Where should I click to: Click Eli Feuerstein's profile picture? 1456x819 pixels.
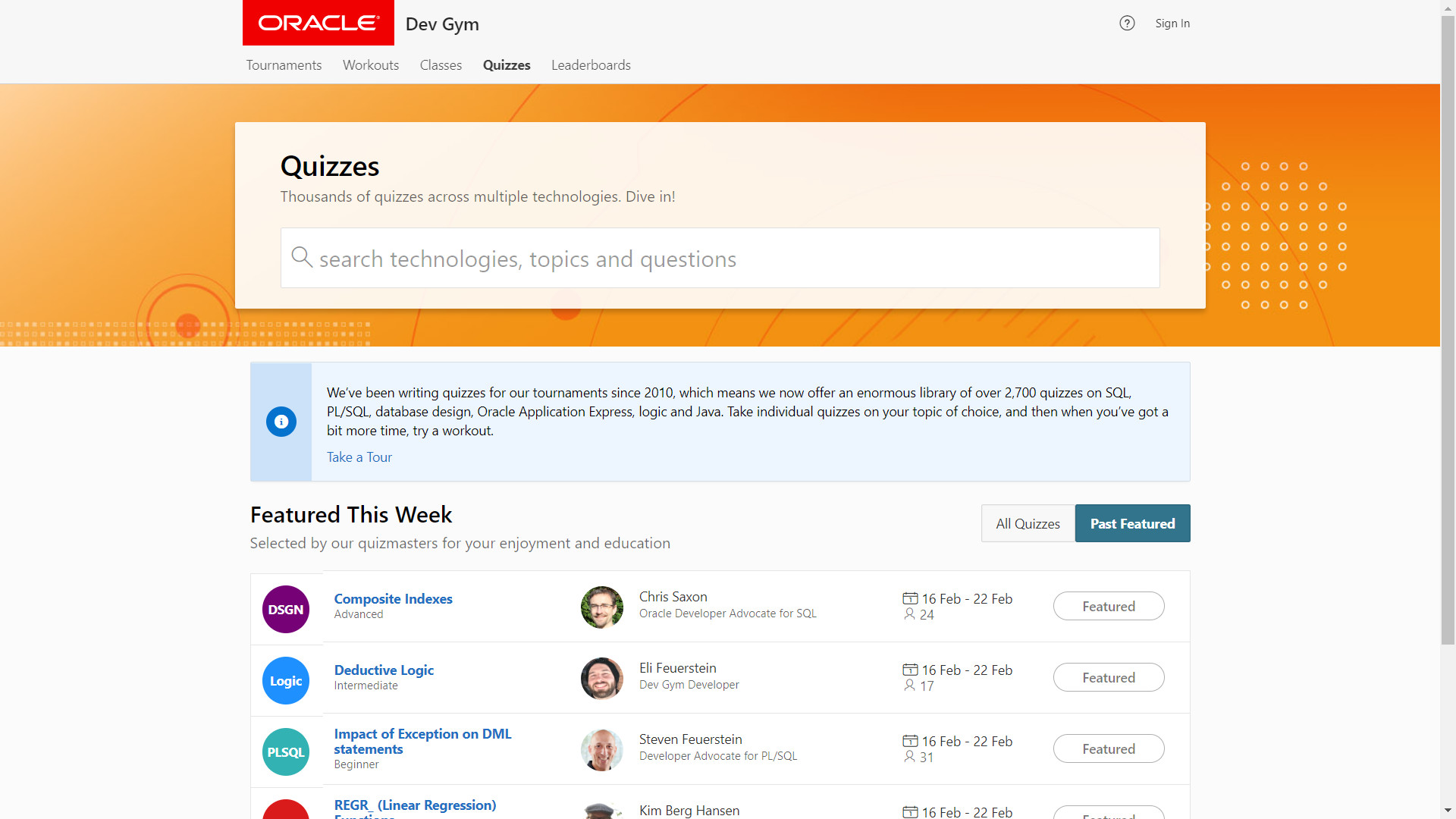click(601, 678)
